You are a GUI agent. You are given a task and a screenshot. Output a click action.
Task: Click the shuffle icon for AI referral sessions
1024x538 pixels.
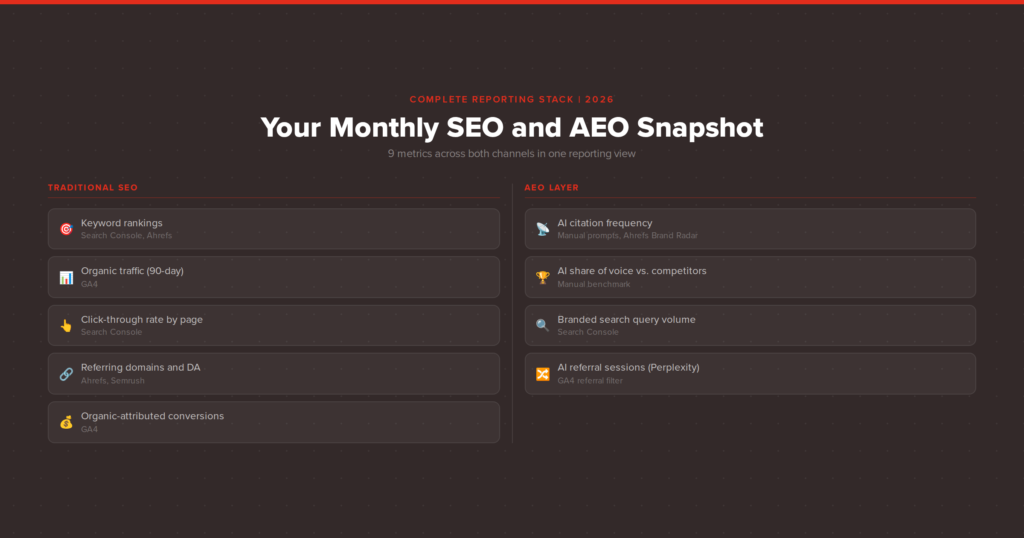tap(542, 374)
